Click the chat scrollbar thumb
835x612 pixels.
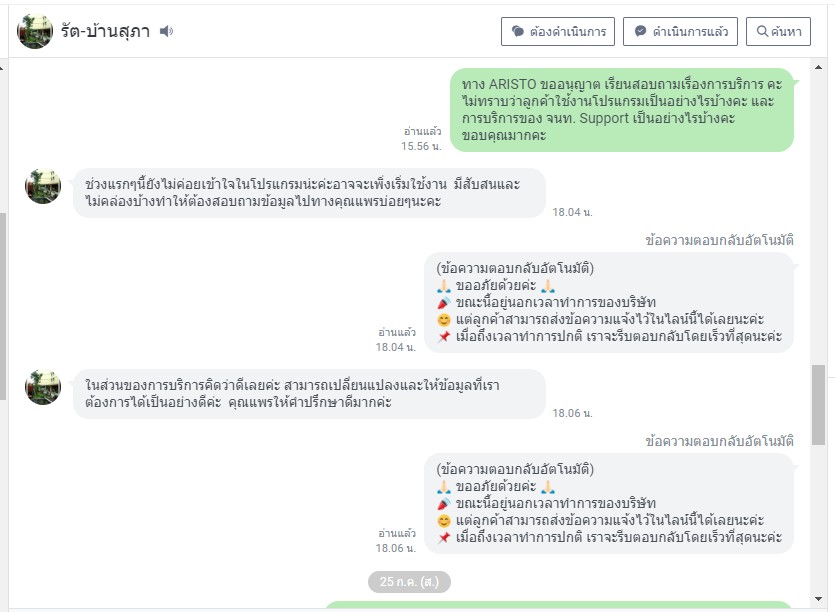[x=818, y=405]
